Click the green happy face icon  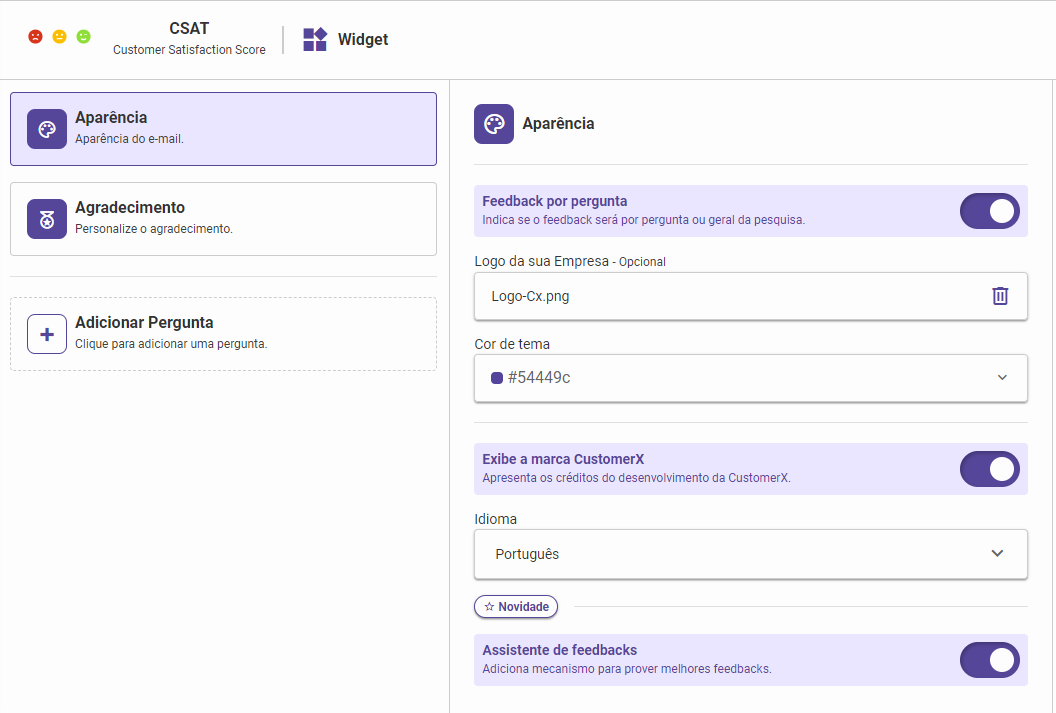point(84,37)
